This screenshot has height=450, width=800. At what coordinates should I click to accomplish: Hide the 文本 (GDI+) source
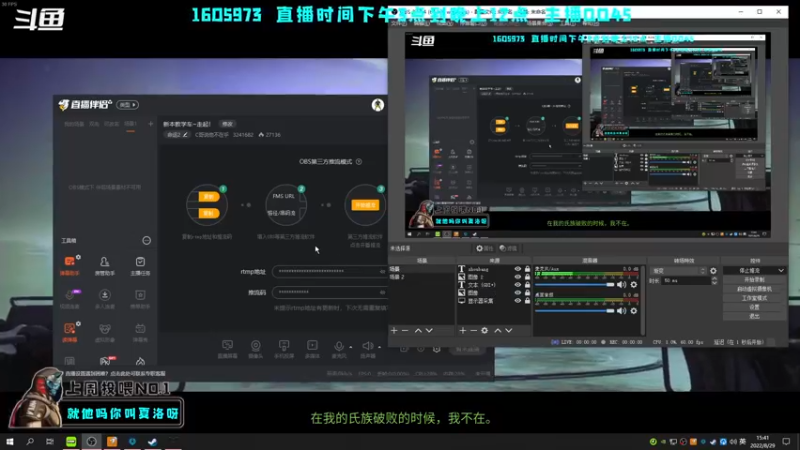(518, 285)
